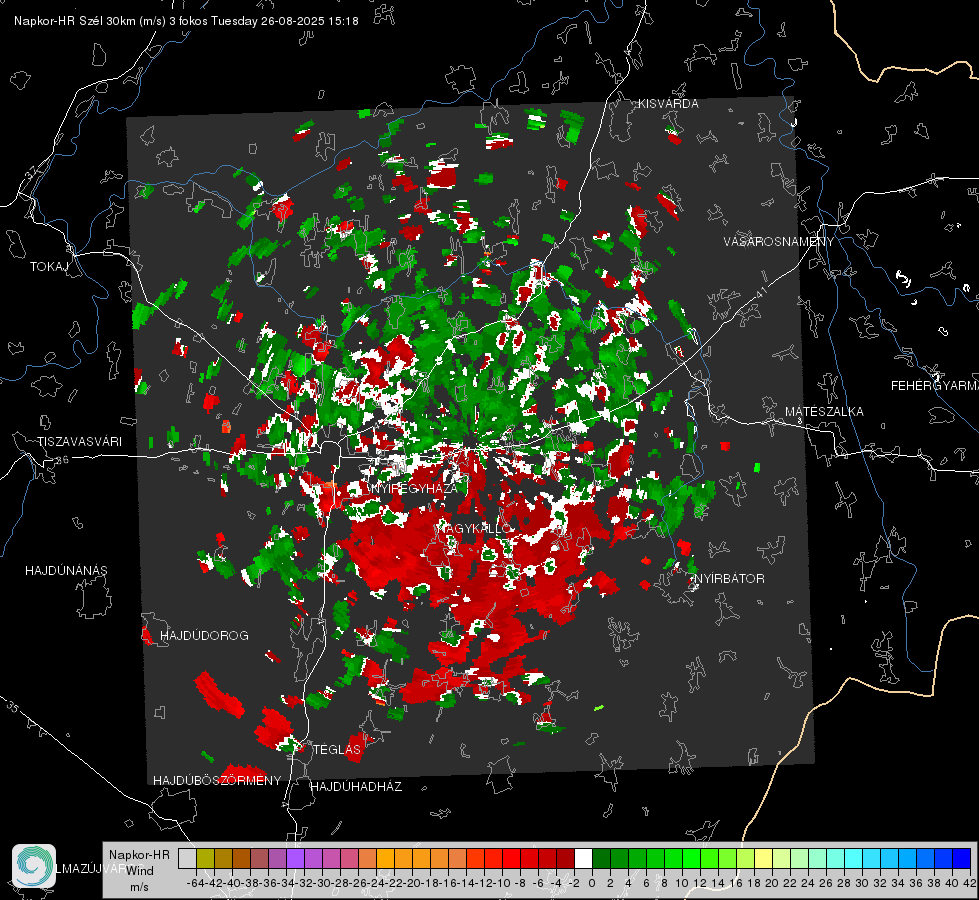
Task: Click the road number 35 label
Action: [x=12, y=707]
